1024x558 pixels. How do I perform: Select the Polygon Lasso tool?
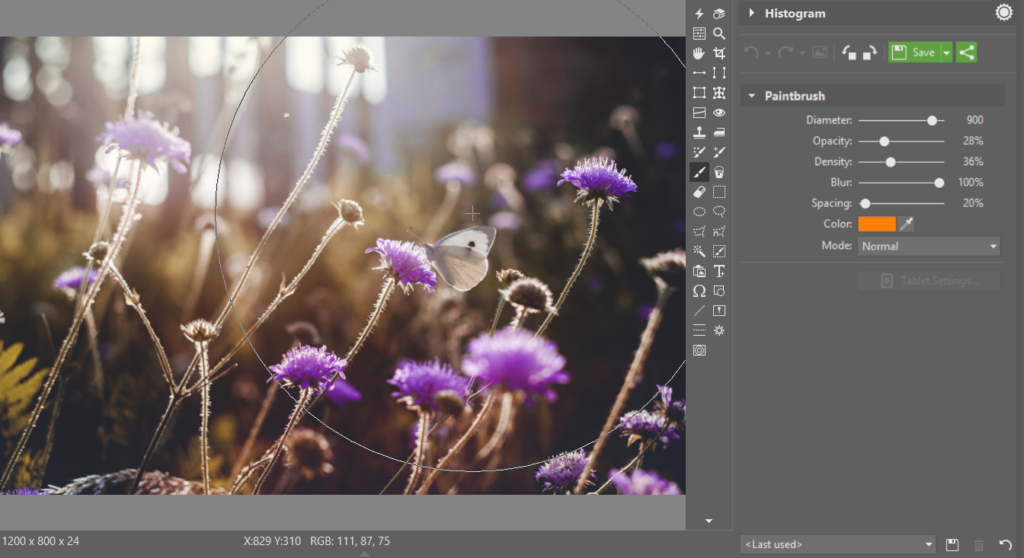(x=699, y=231)
